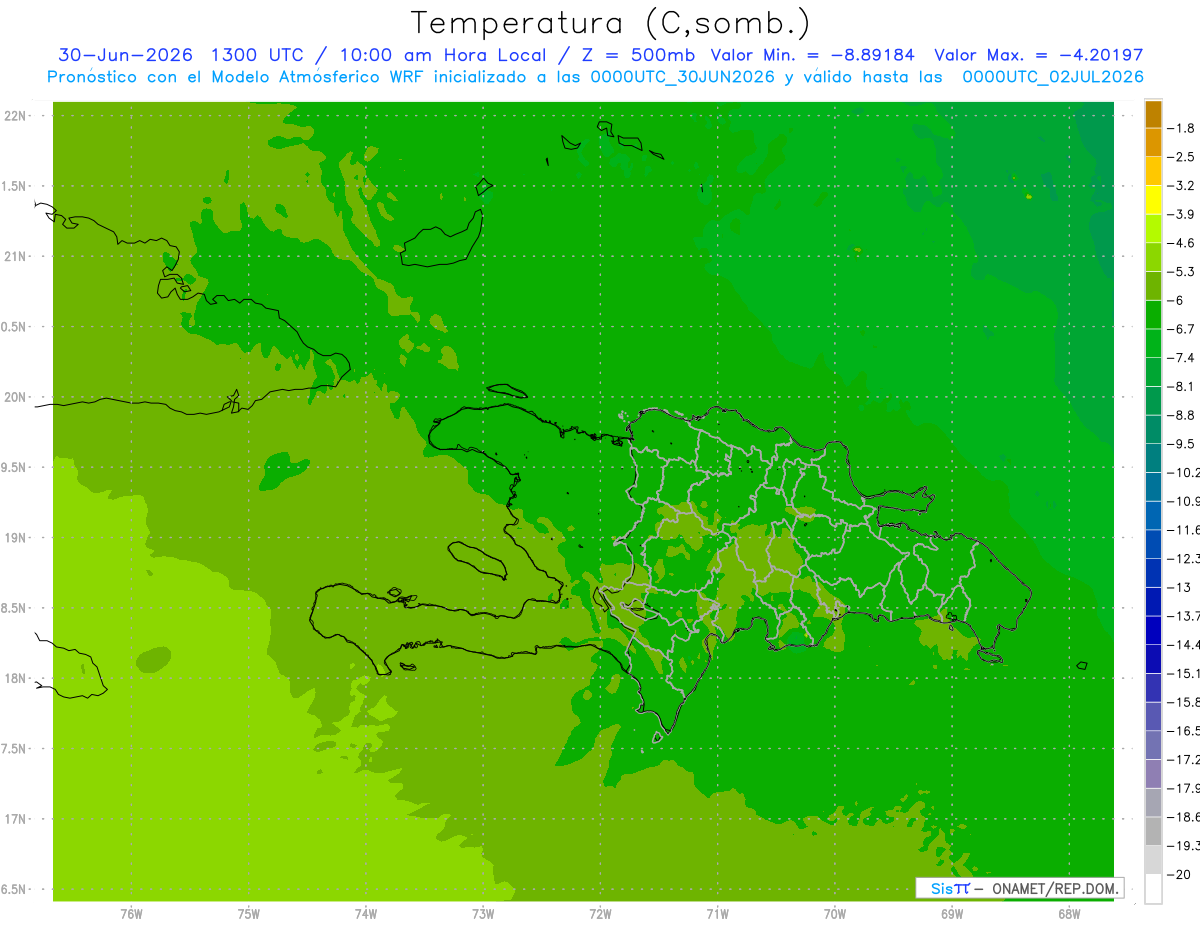Click the '-20' colorbar value

click(1179, 874)
